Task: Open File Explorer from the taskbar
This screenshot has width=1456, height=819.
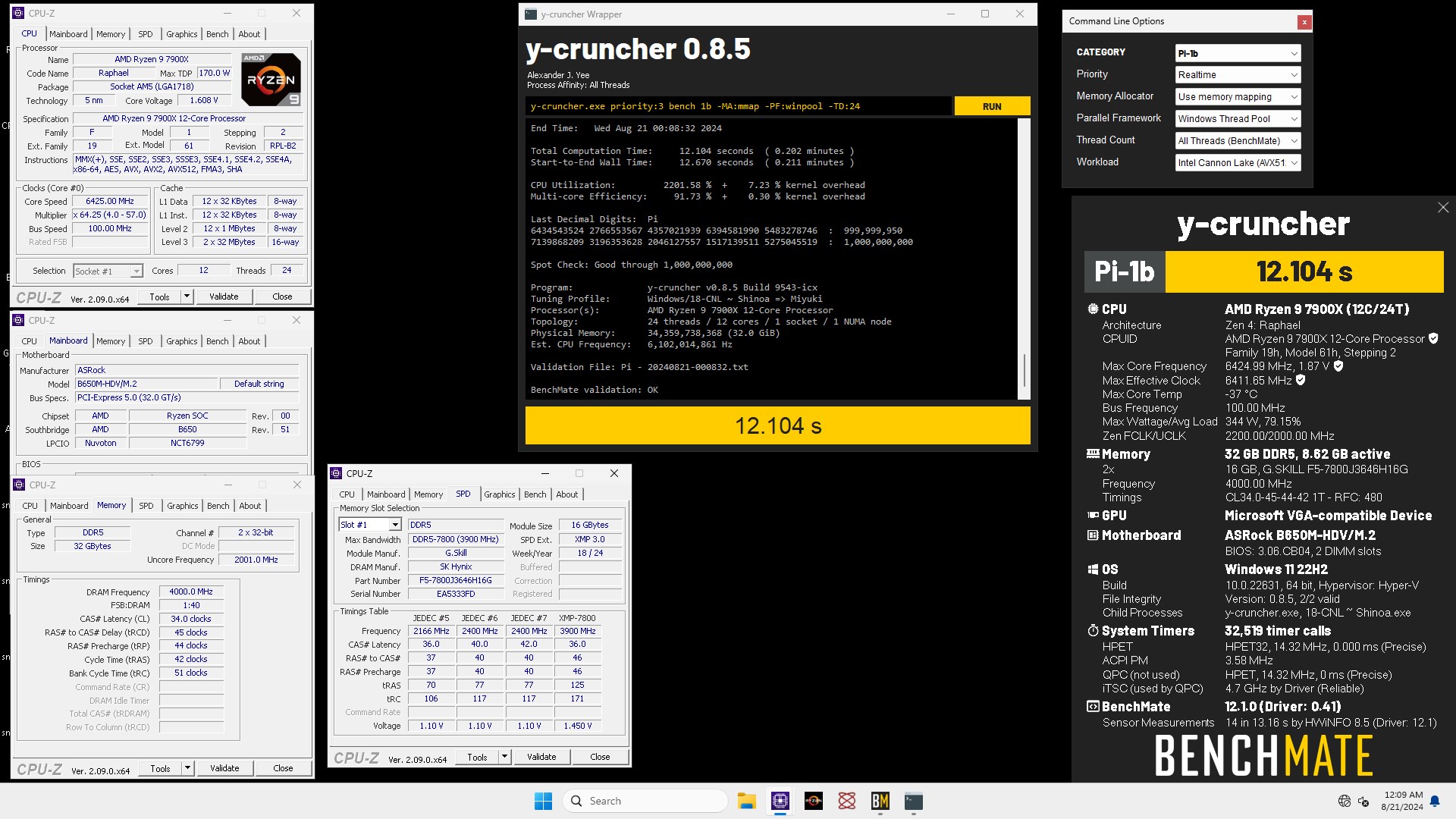Action: coord(746,801)
